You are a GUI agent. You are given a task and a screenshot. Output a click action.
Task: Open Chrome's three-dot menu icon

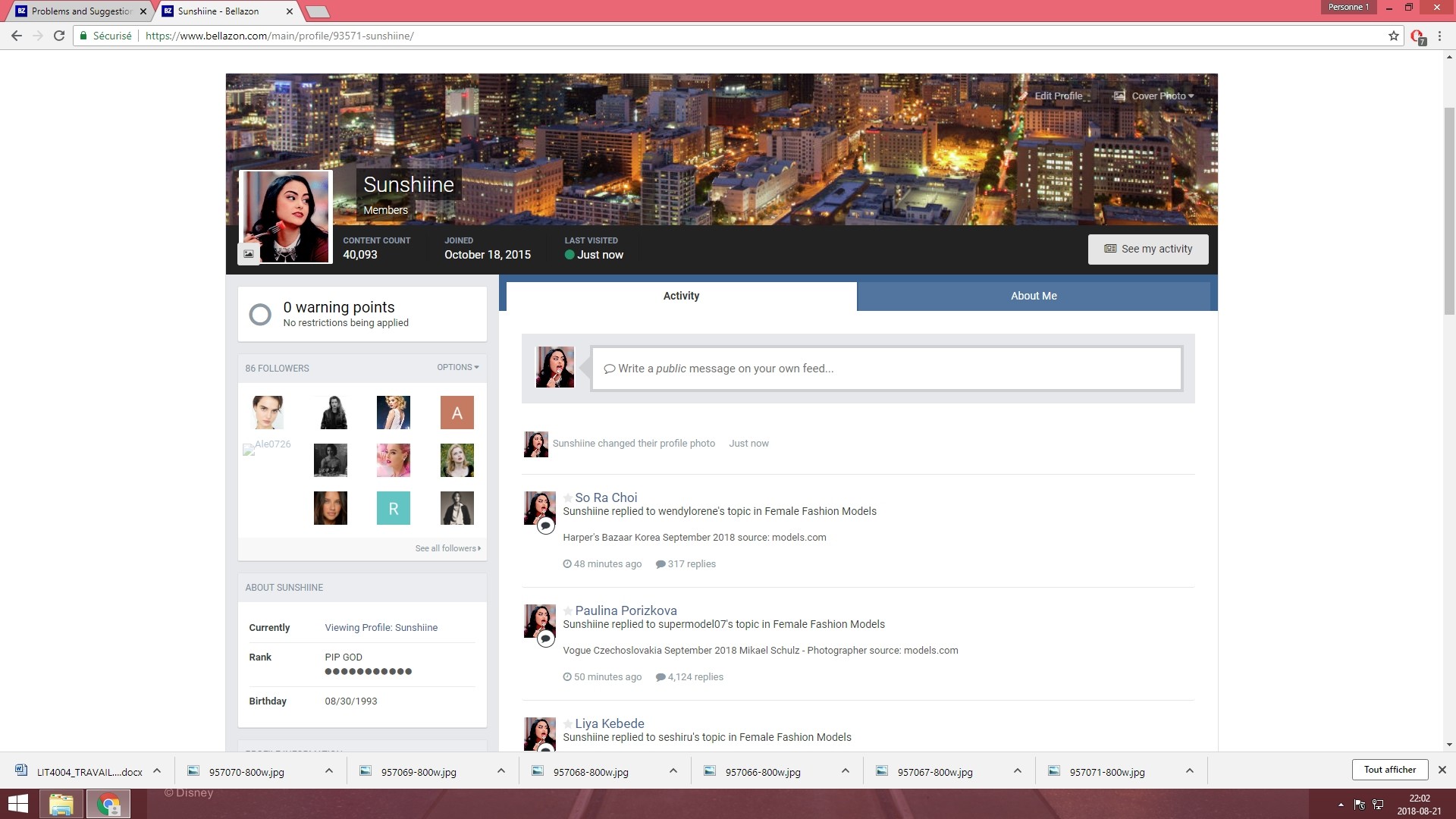(x=1439, y=36)
